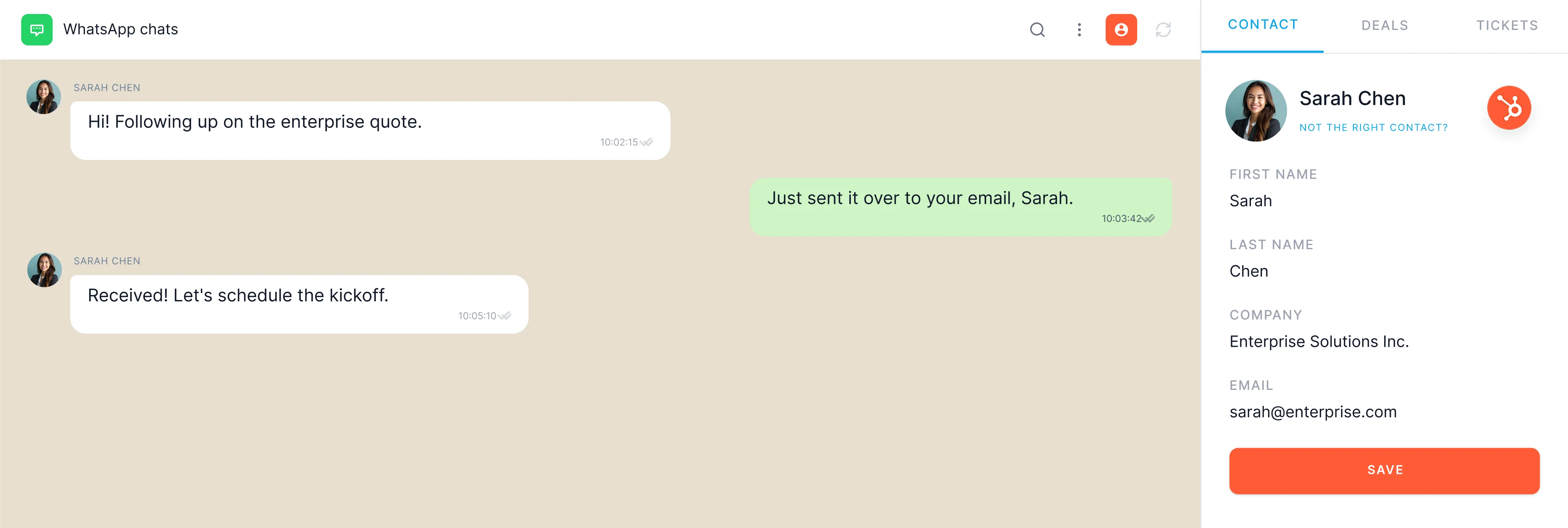Click the green WhatsApp chats logo icon
Screen dimensions: 1568x528
pyautogui.click(x=37, y=29)
